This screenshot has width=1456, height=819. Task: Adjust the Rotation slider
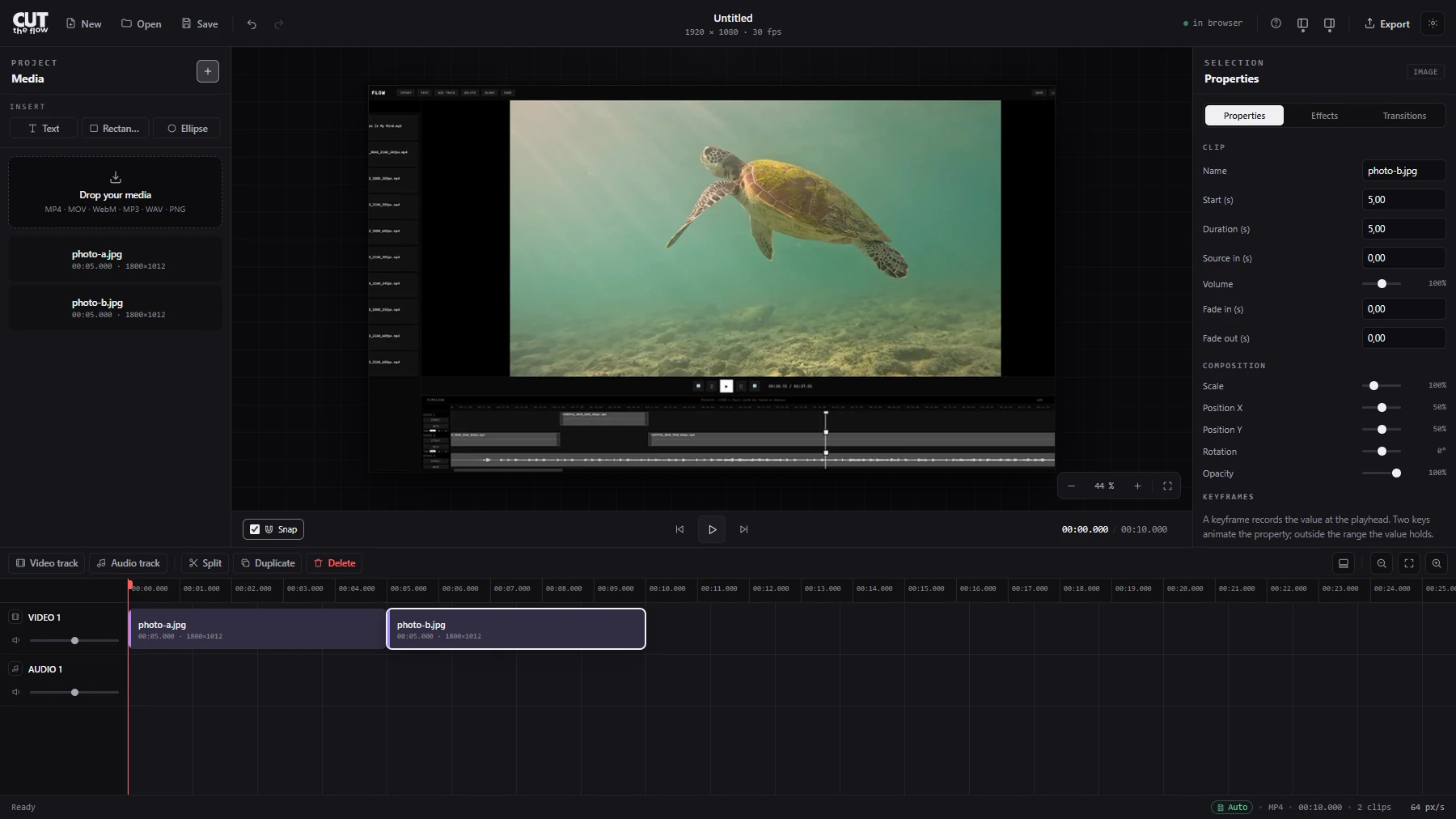pos(1382,452)
